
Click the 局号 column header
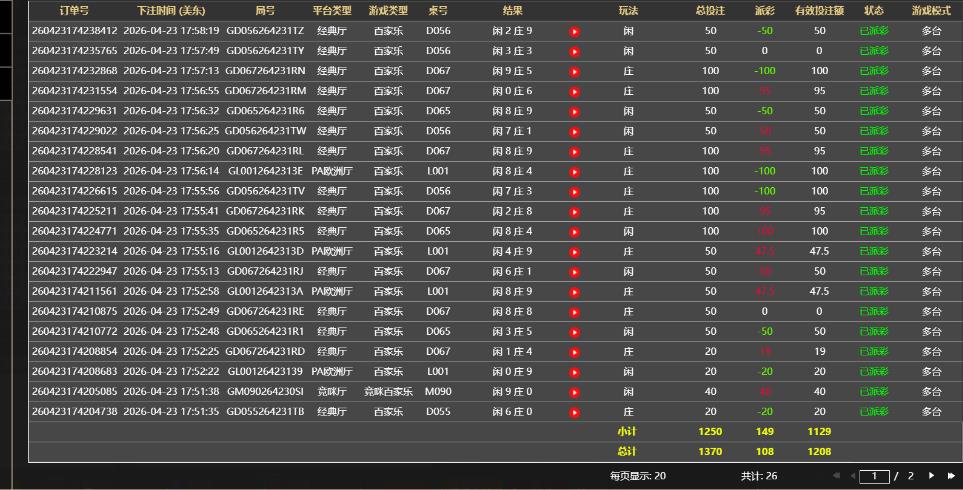[265, 10]
